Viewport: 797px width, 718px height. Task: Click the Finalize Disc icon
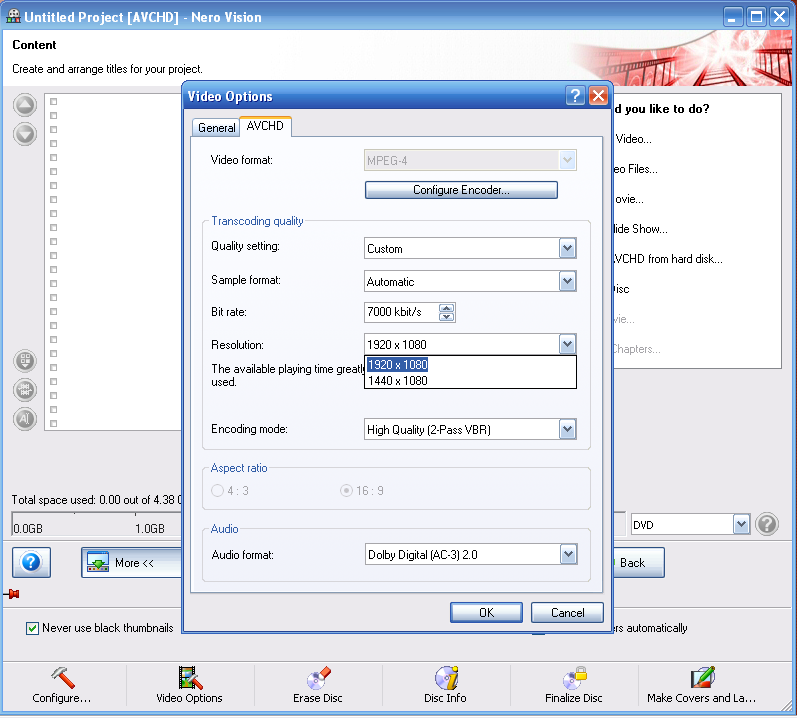tap(574, 678)
